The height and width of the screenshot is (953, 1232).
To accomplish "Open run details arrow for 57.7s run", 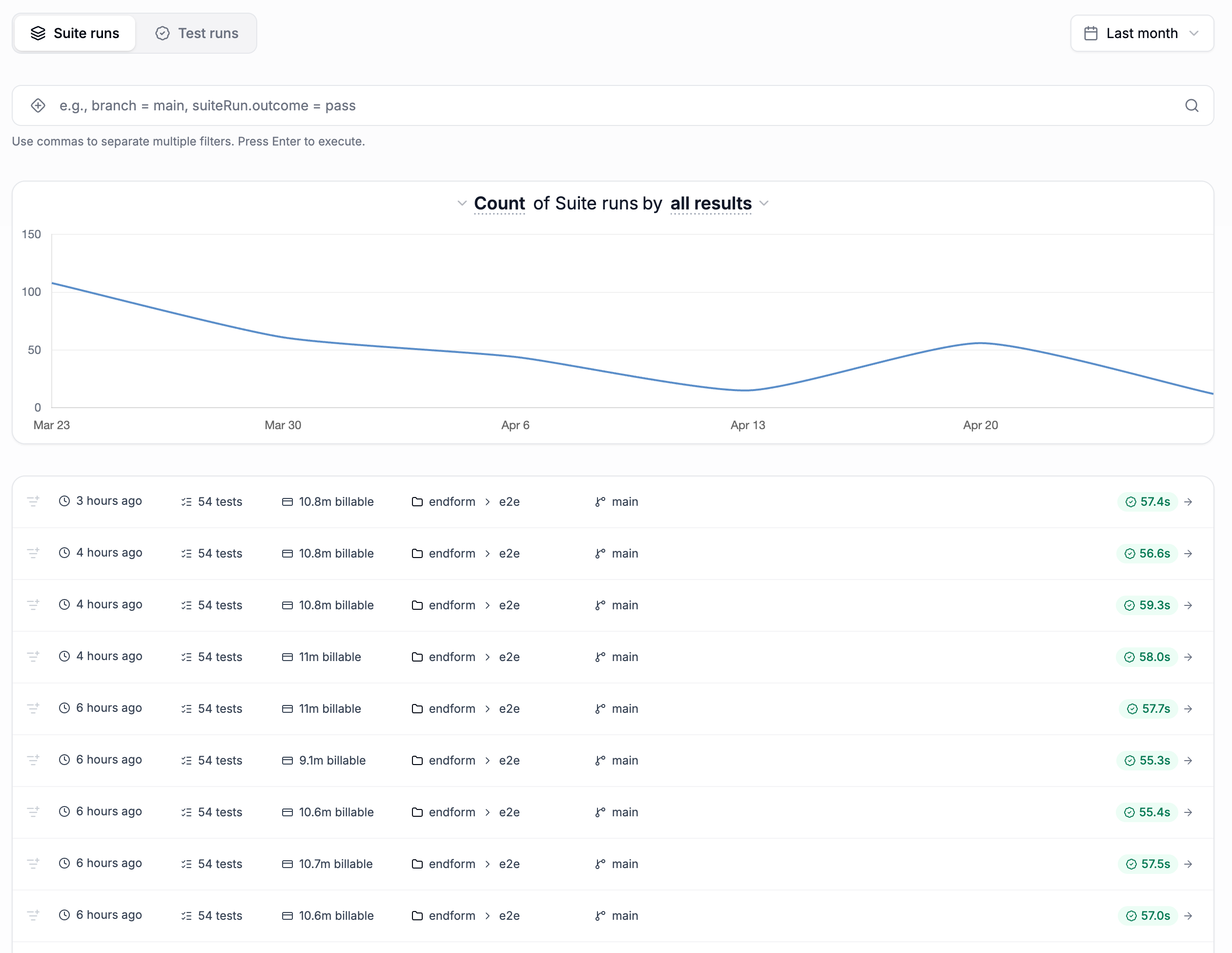I will pos(1189,709).
